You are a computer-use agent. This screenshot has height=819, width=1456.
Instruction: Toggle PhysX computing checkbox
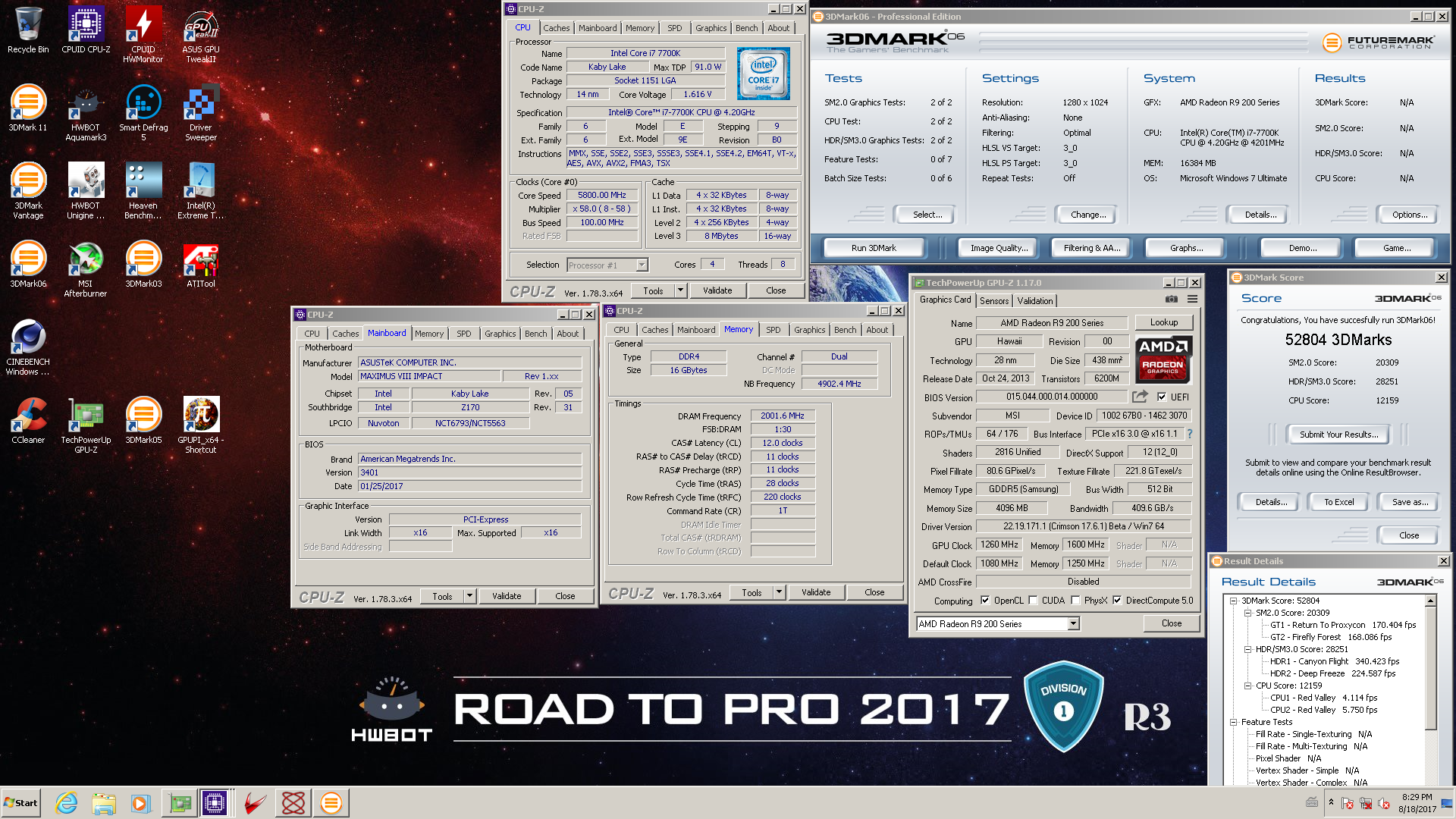[x=1075, y=601]
